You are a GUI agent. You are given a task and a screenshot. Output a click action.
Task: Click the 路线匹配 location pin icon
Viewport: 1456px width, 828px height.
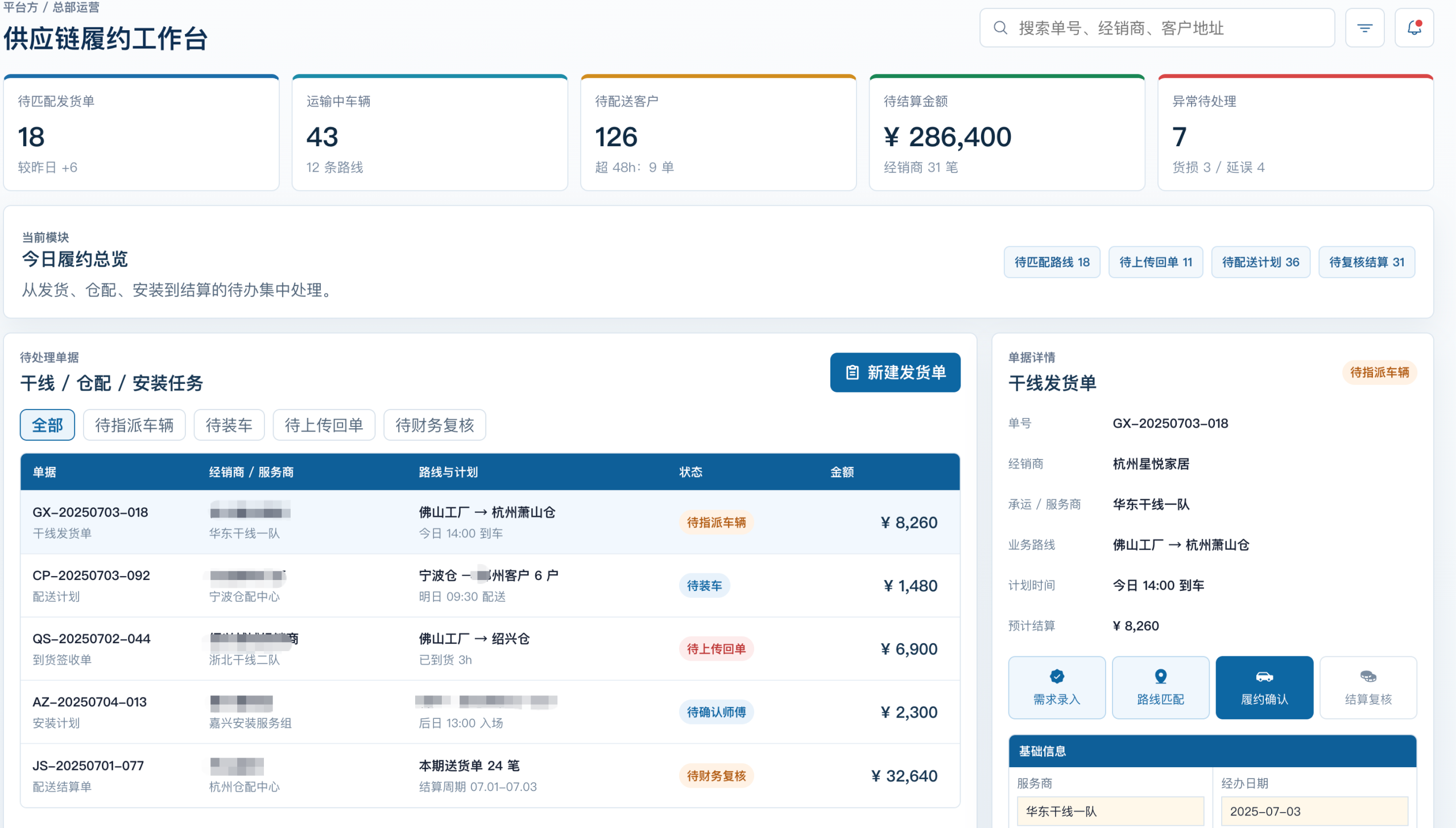(x=1160, y=676)
